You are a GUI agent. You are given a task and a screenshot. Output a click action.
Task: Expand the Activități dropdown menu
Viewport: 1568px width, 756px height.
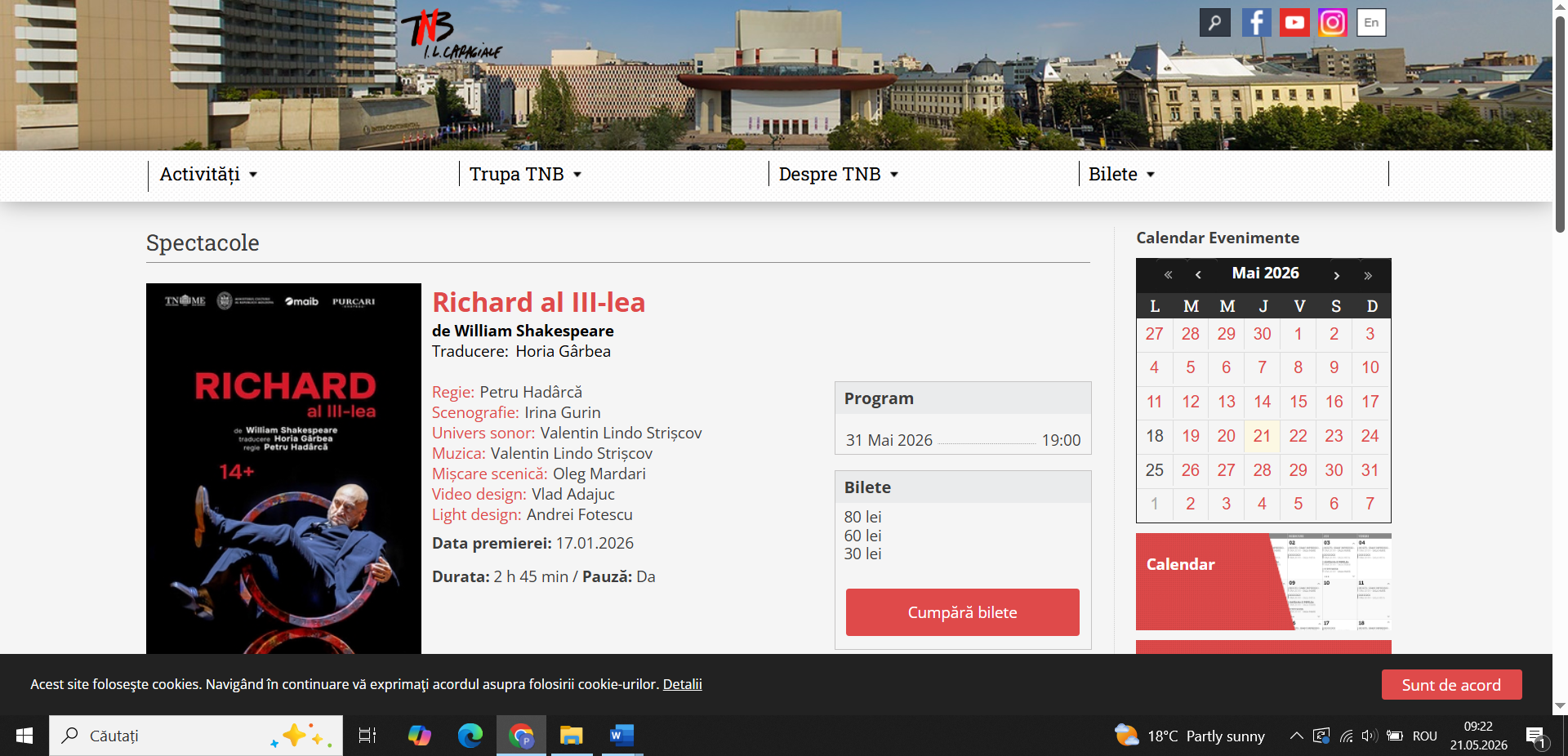(x=208, y=175)
